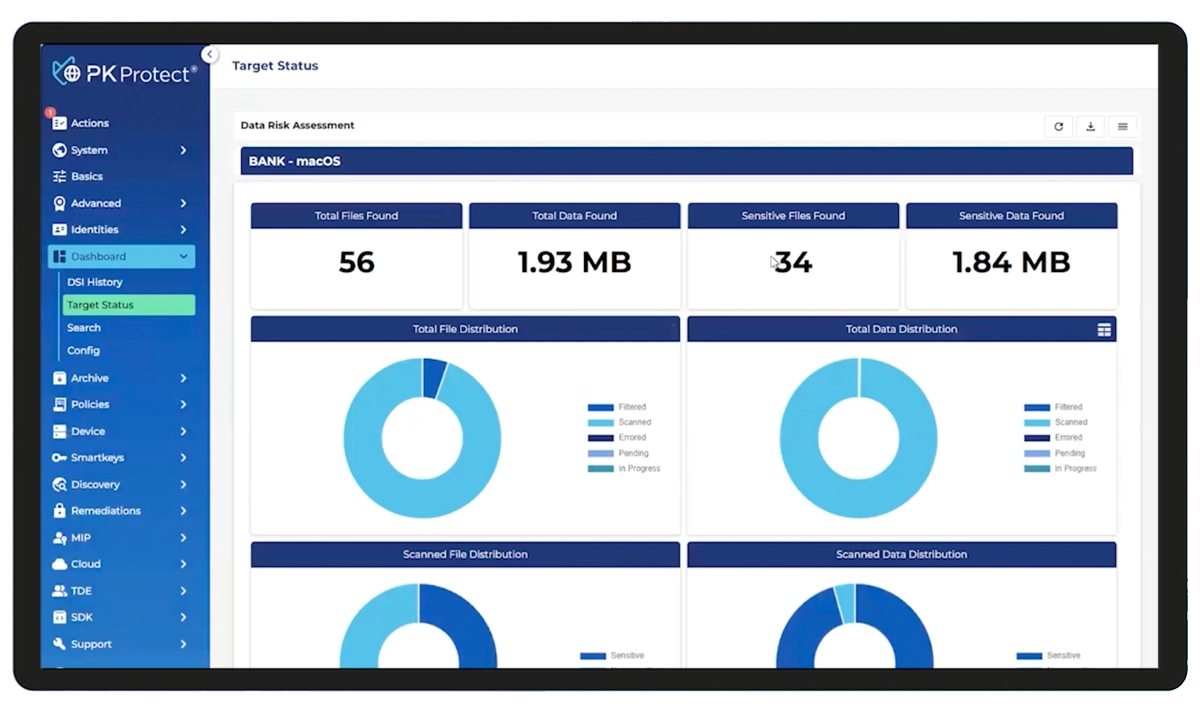Click table view icon on Total Data Distribution
The image size is (1200, 709).
coord(1104,330)
